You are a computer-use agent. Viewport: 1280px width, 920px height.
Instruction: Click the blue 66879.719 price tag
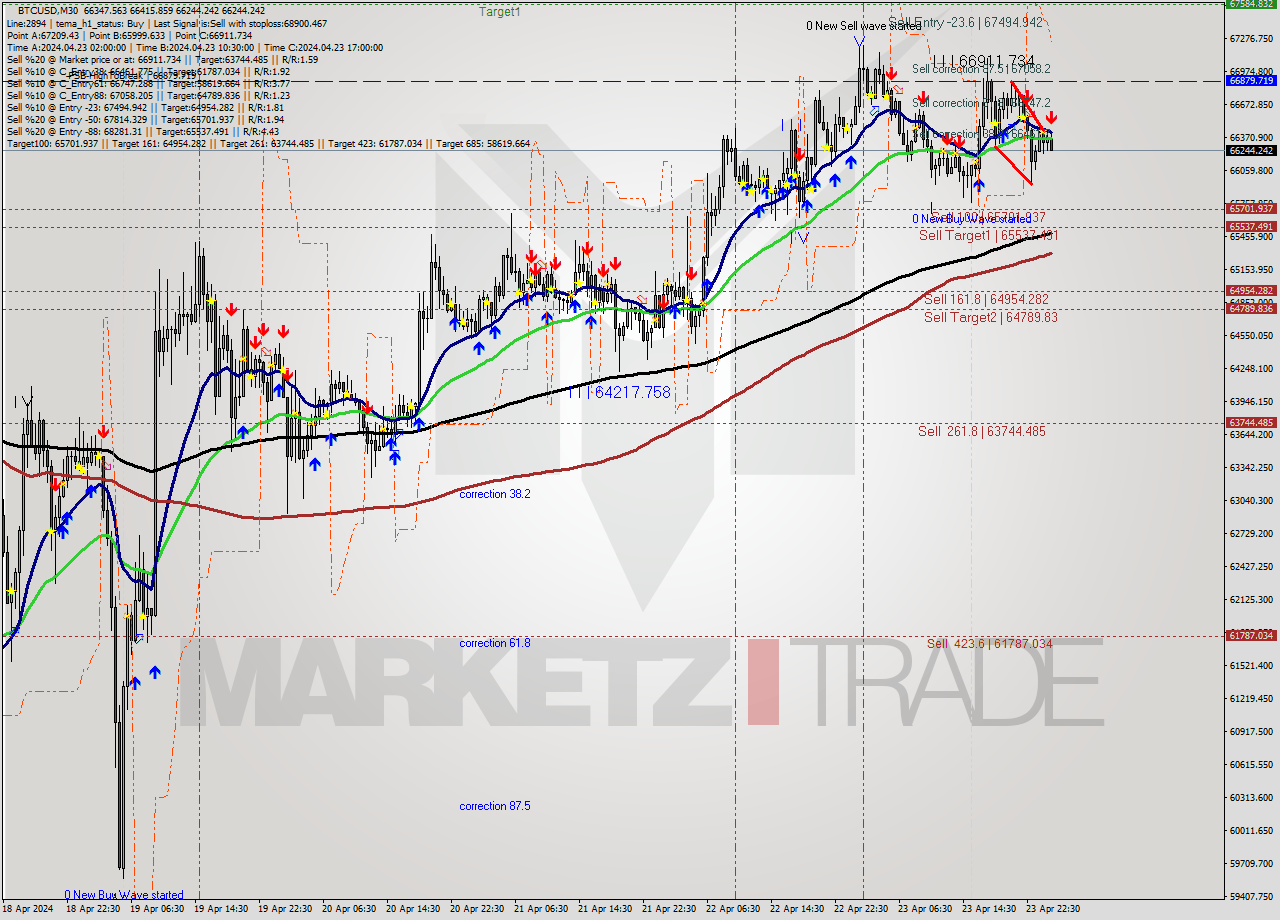(1250, 80)
